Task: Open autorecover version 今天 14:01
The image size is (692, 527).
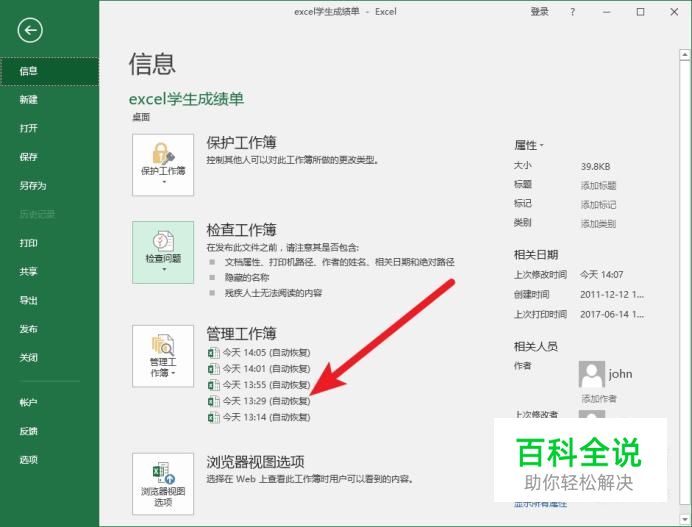Action: (259, 369)
